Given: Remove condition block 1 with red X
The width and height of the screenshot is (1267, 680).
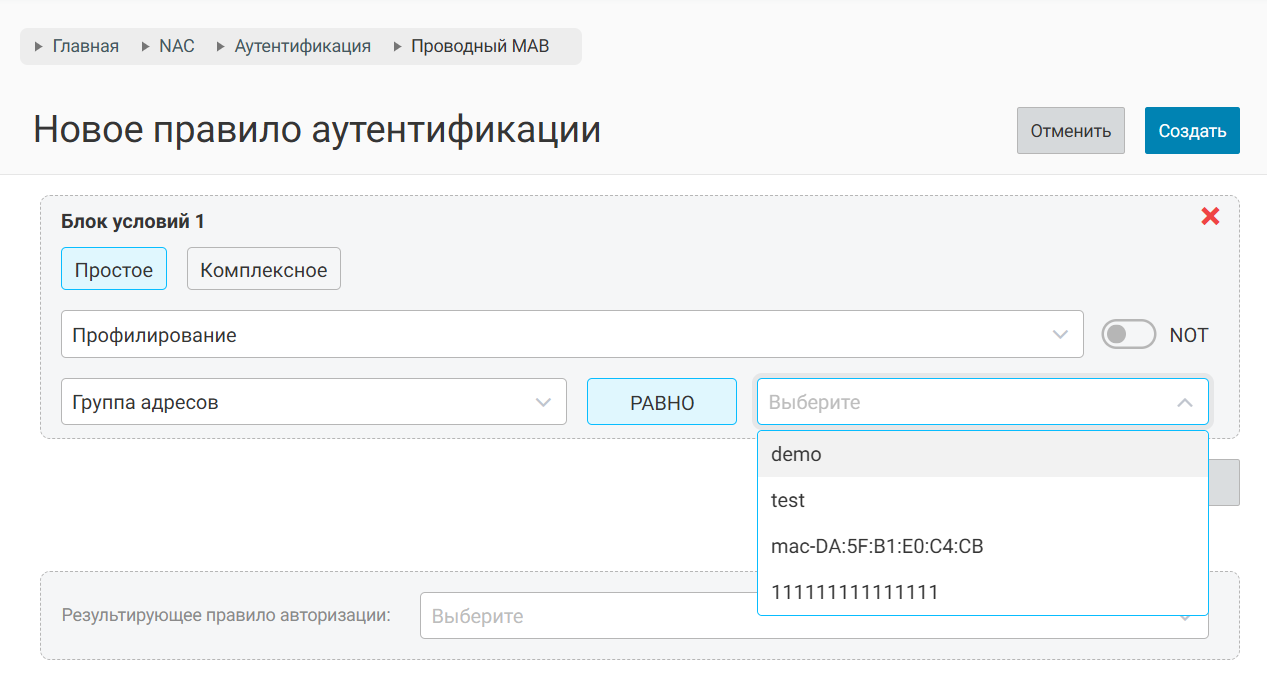Looking at the screenshot, I should 1210,216.
